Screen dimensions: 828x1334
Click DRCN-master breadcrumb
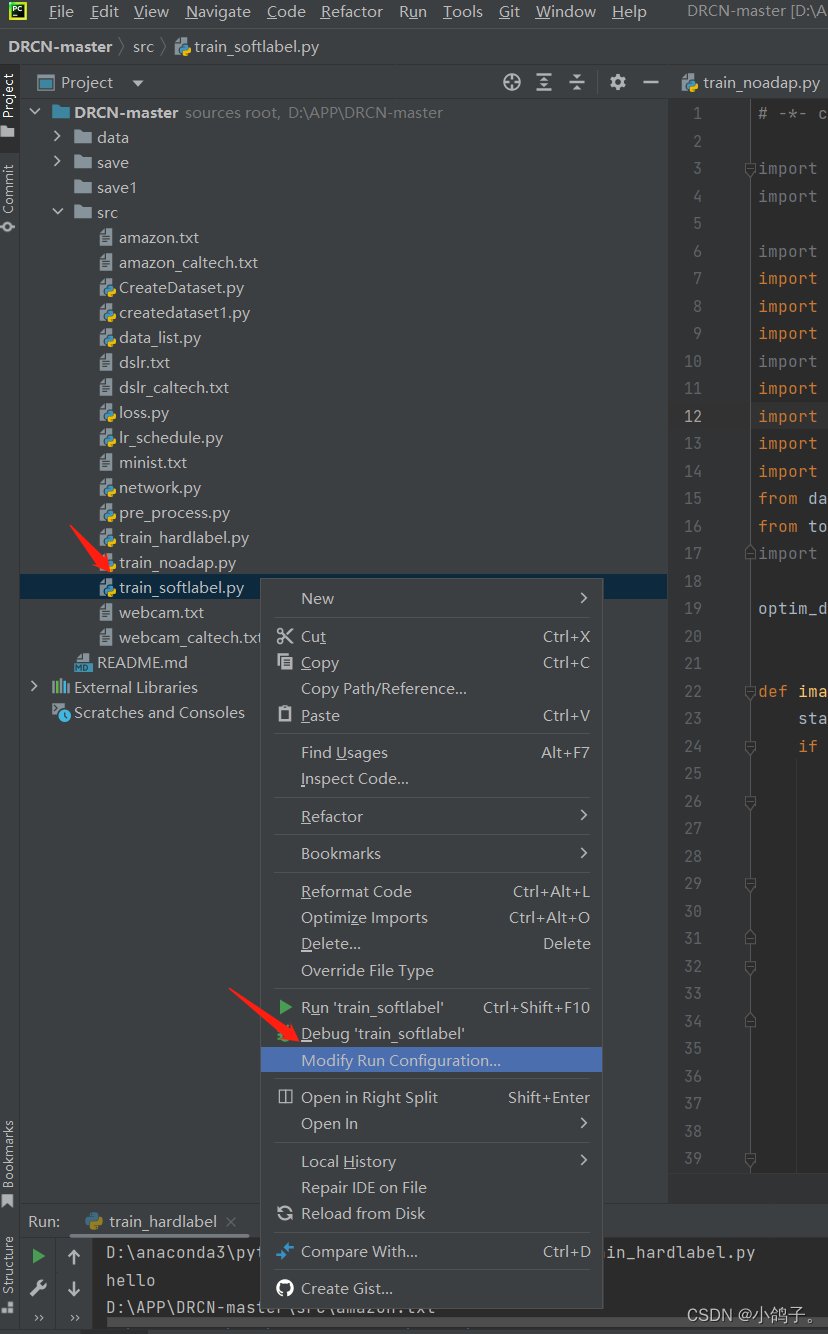click(61, 46)
